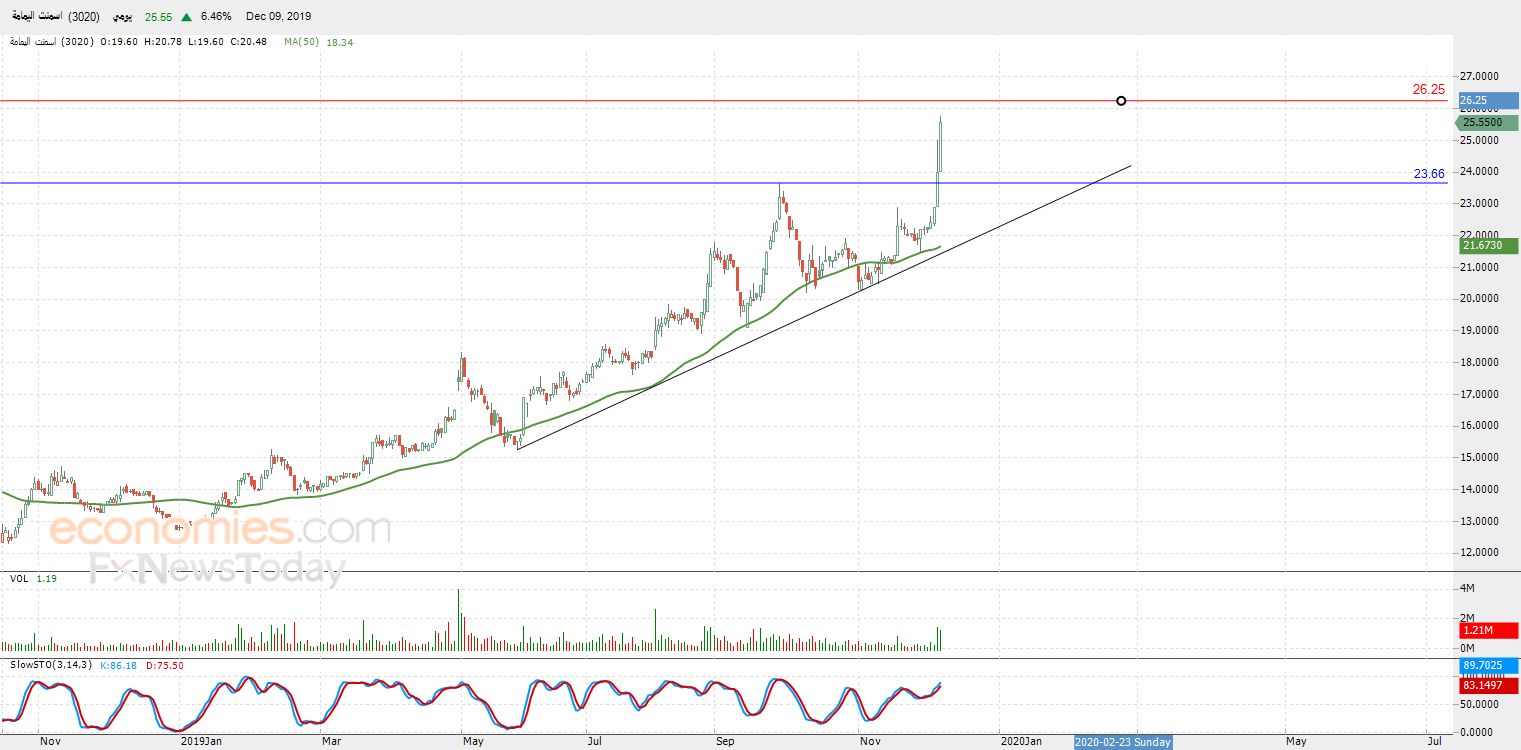Image resolution: width=1521 pixels, height=750 pixels.
Task: Click the 2020-02-23 Sunday date tag
Action: click(1123, 742)
